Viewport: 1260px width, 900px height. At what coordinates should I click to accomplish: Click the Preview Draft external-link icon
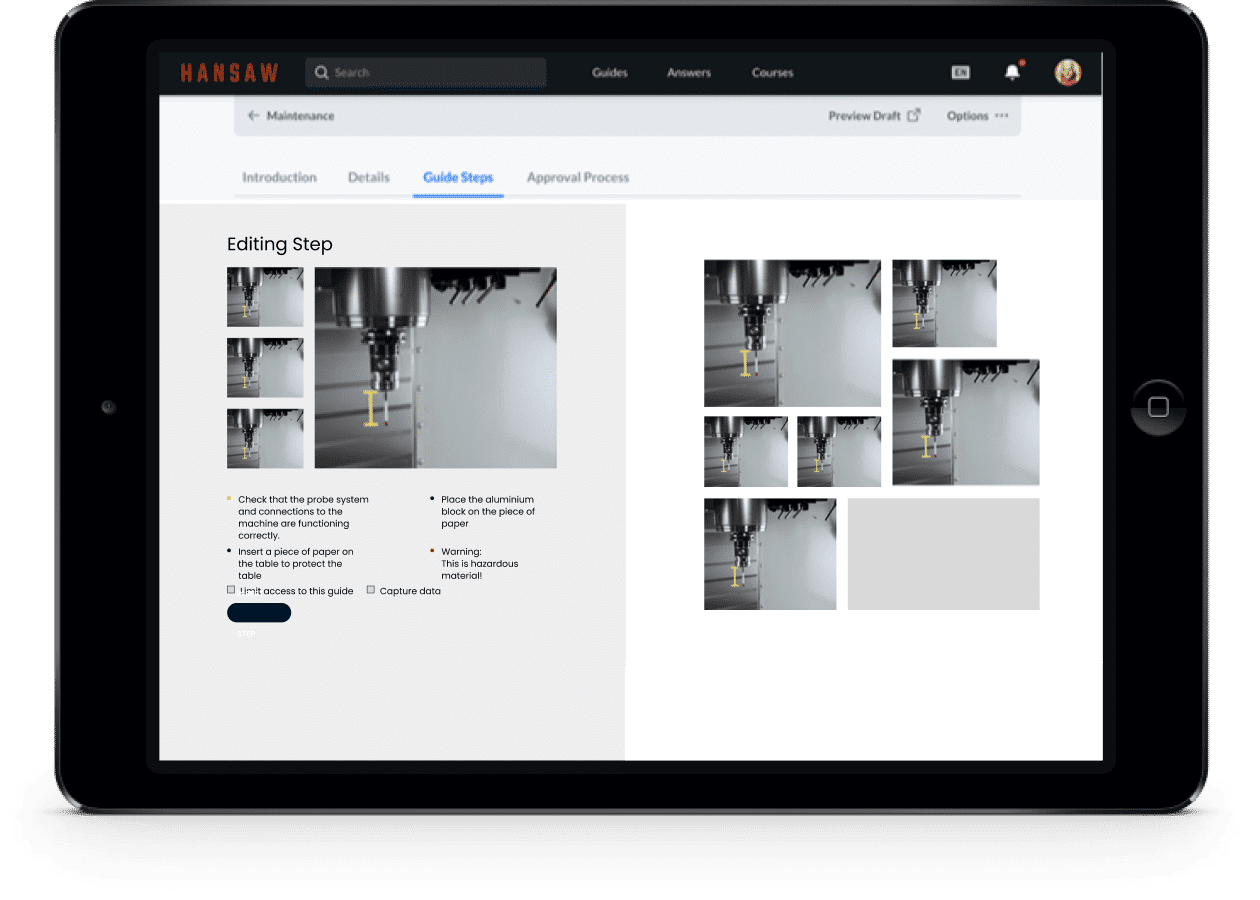913,116
